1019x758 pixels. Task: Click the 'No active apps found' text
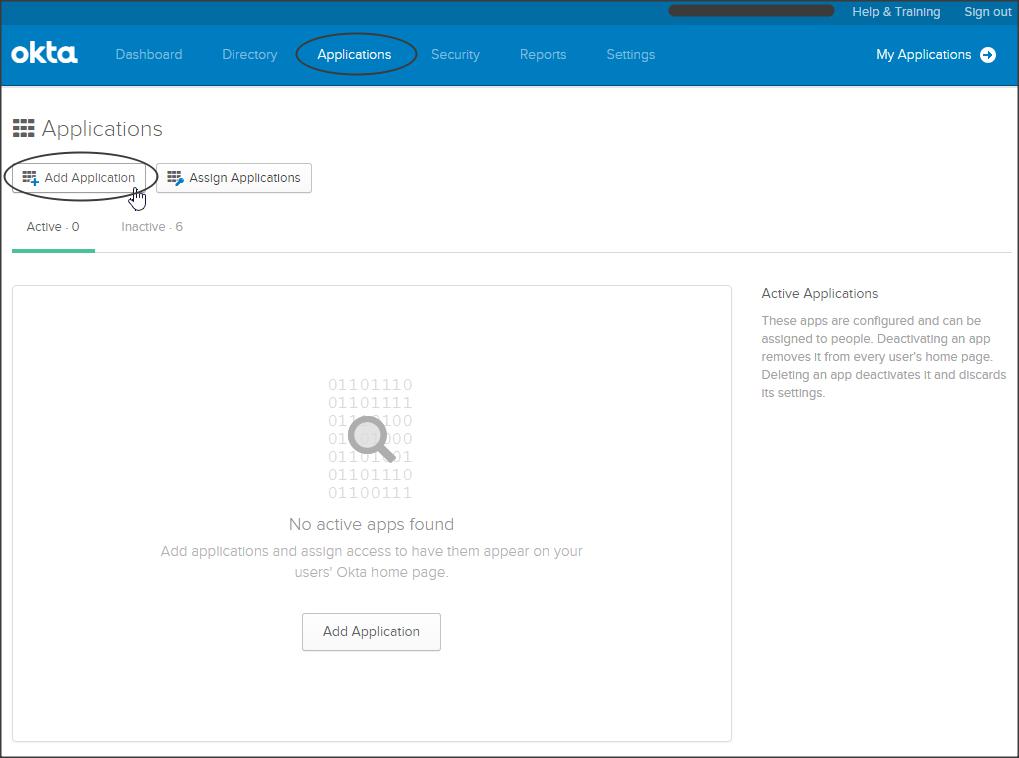click(371, 524)
